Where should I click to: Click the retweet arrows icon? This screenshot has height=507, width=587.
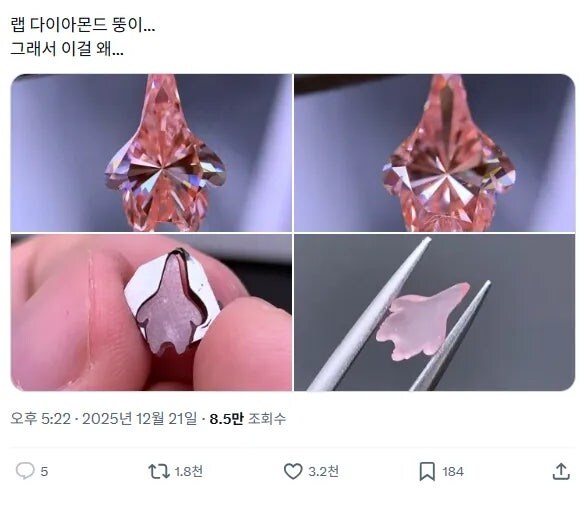coord(159,471)
